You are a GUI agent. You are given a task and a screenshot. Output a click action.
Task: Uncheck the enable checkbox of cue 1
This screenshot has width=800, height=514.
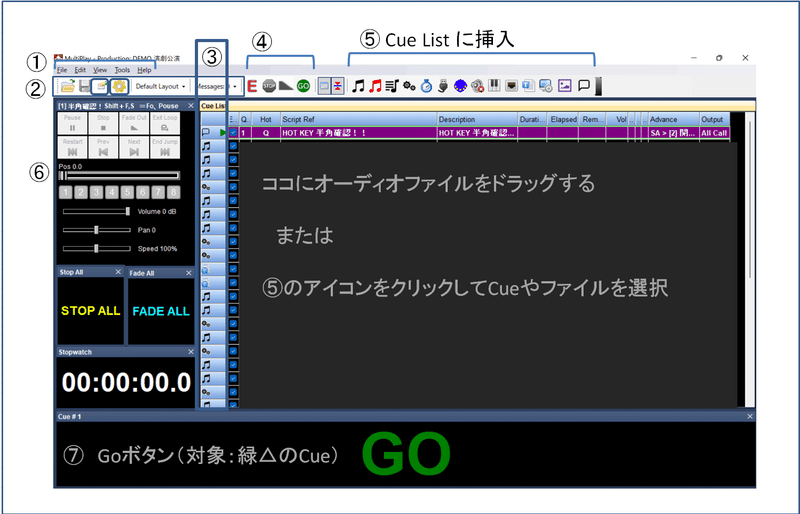pyautogui.click(x=233, y=133)
